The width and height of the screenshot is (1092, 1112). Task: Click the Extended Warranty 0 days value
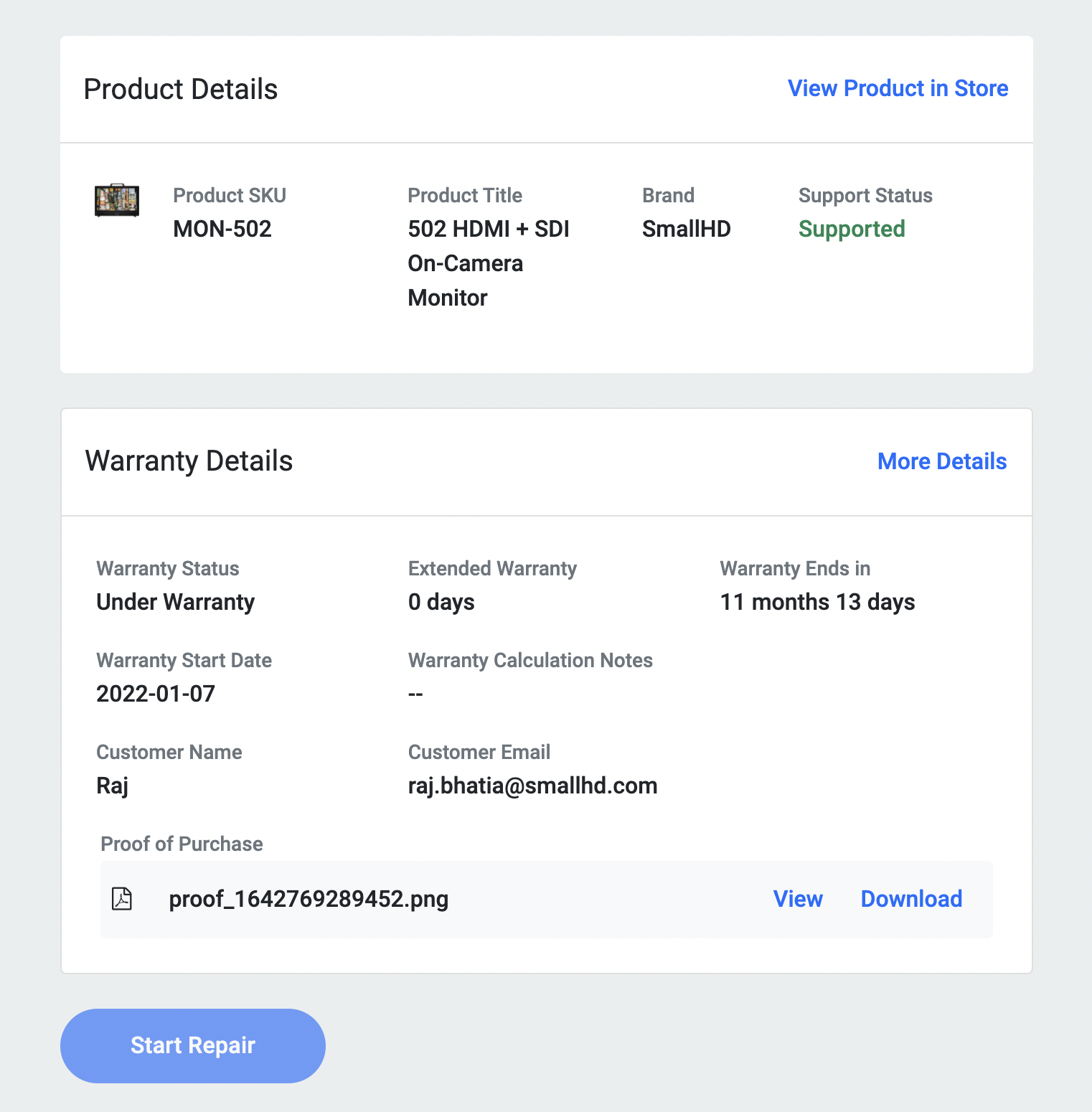[x=441, y=602]
